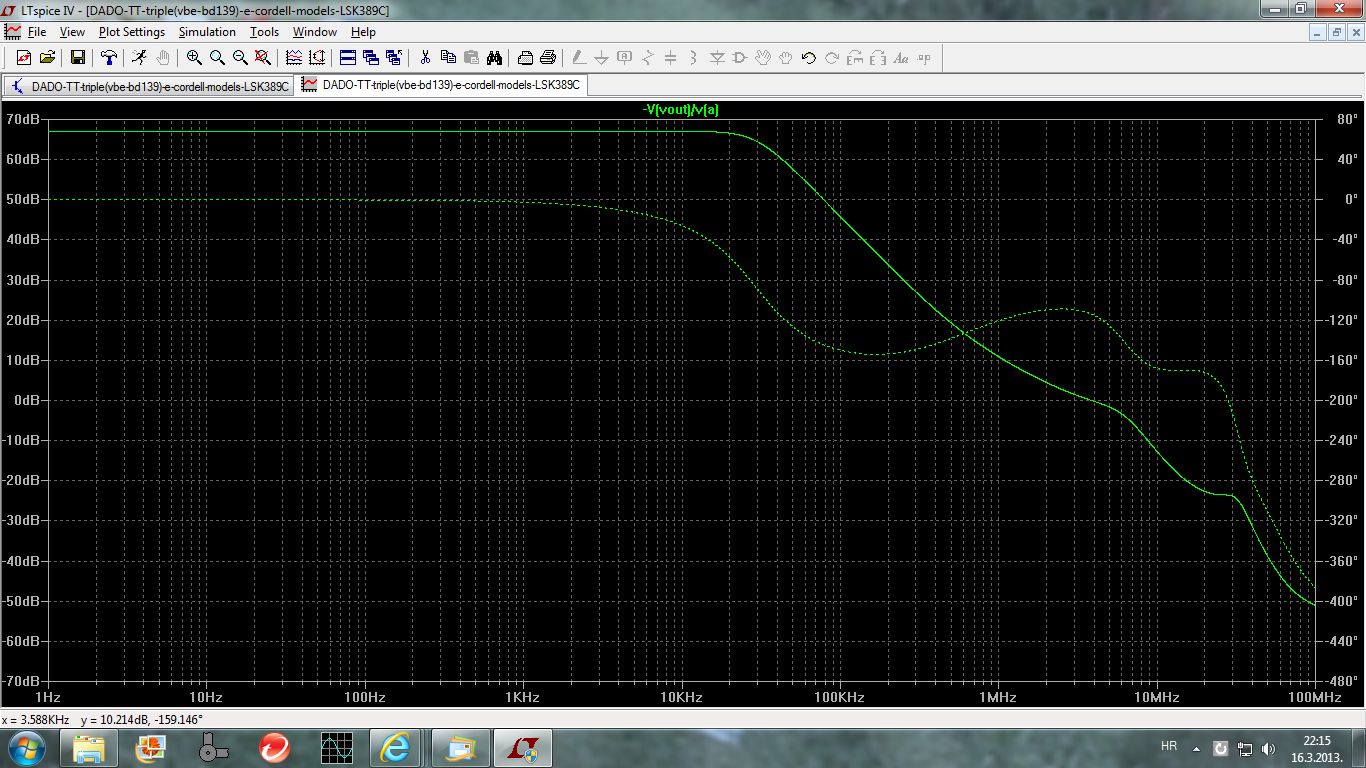Image resolution: width=1366 pixels, height=768 pixels.
Task: Click the Find binoculars icon
Action: (x=494, y=58)
